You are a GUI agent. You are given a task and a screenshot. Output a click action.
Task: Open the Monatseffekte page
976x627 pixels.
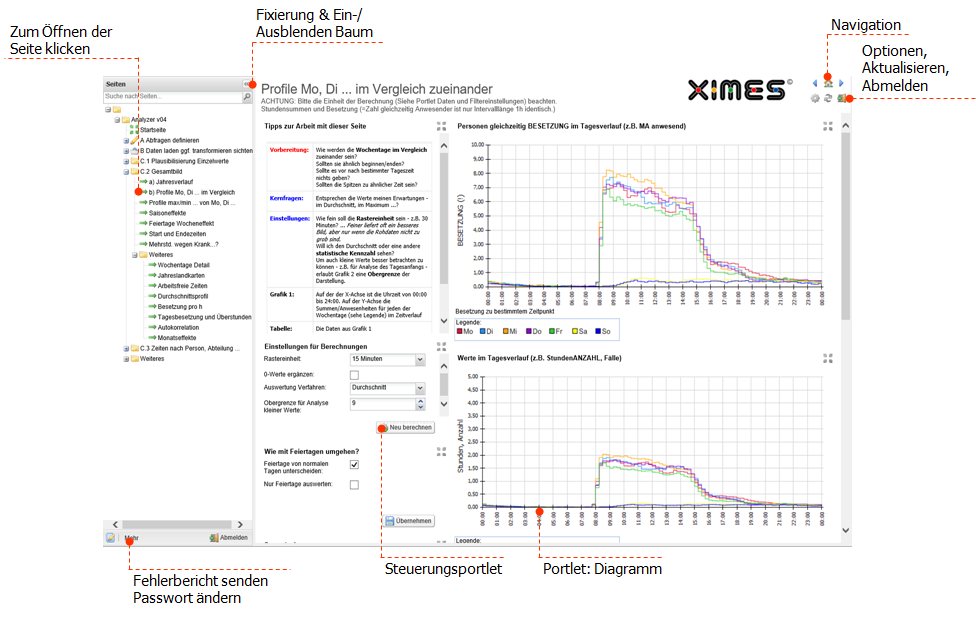point(177,337)
